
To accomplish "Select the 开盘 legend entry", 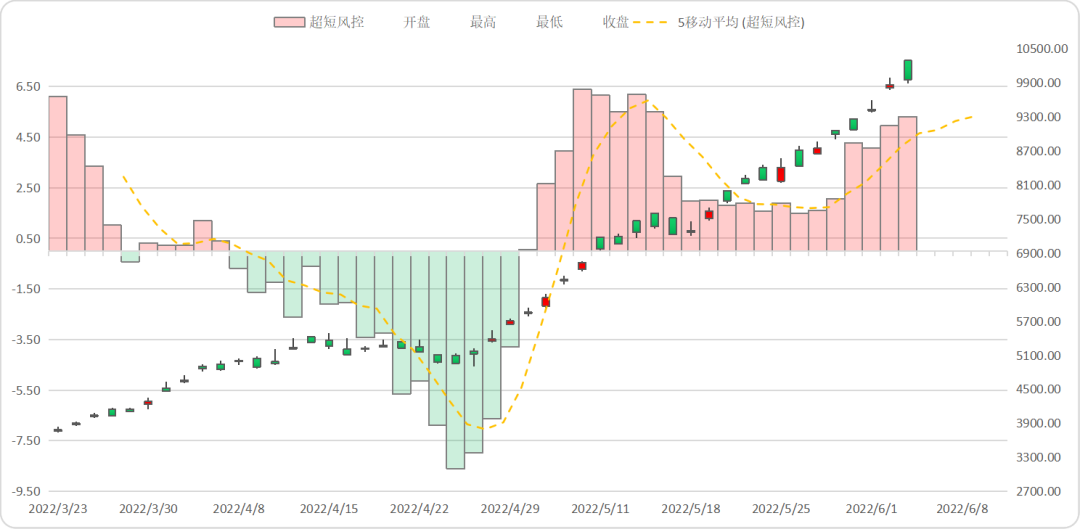I will tap(417, 22).
